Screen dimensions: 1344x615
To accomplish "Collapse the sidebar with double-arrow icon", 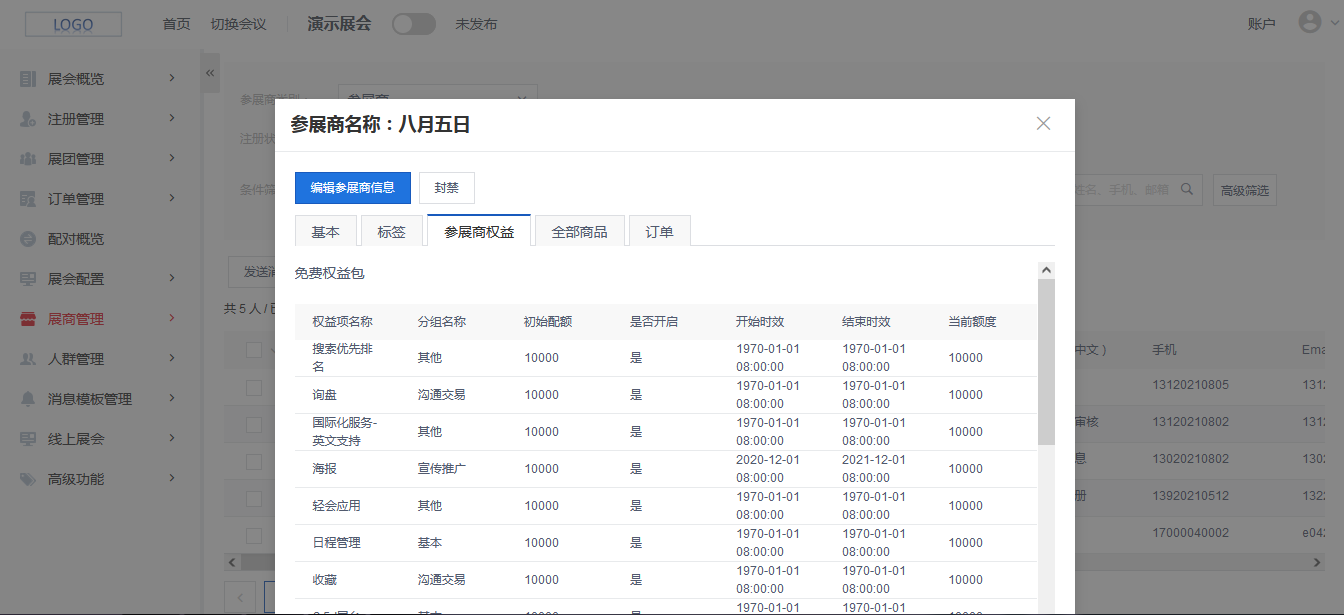I will [x=210, y=73].
